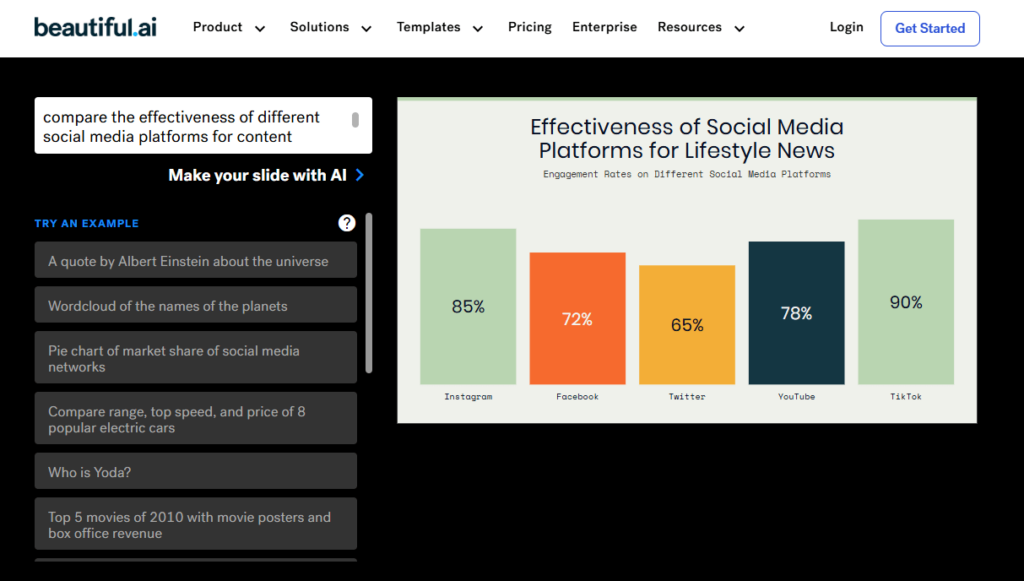Viewport: 1024px width, 581px height.
Task: Click the examples list scrollbar
Action: [369, 292]
